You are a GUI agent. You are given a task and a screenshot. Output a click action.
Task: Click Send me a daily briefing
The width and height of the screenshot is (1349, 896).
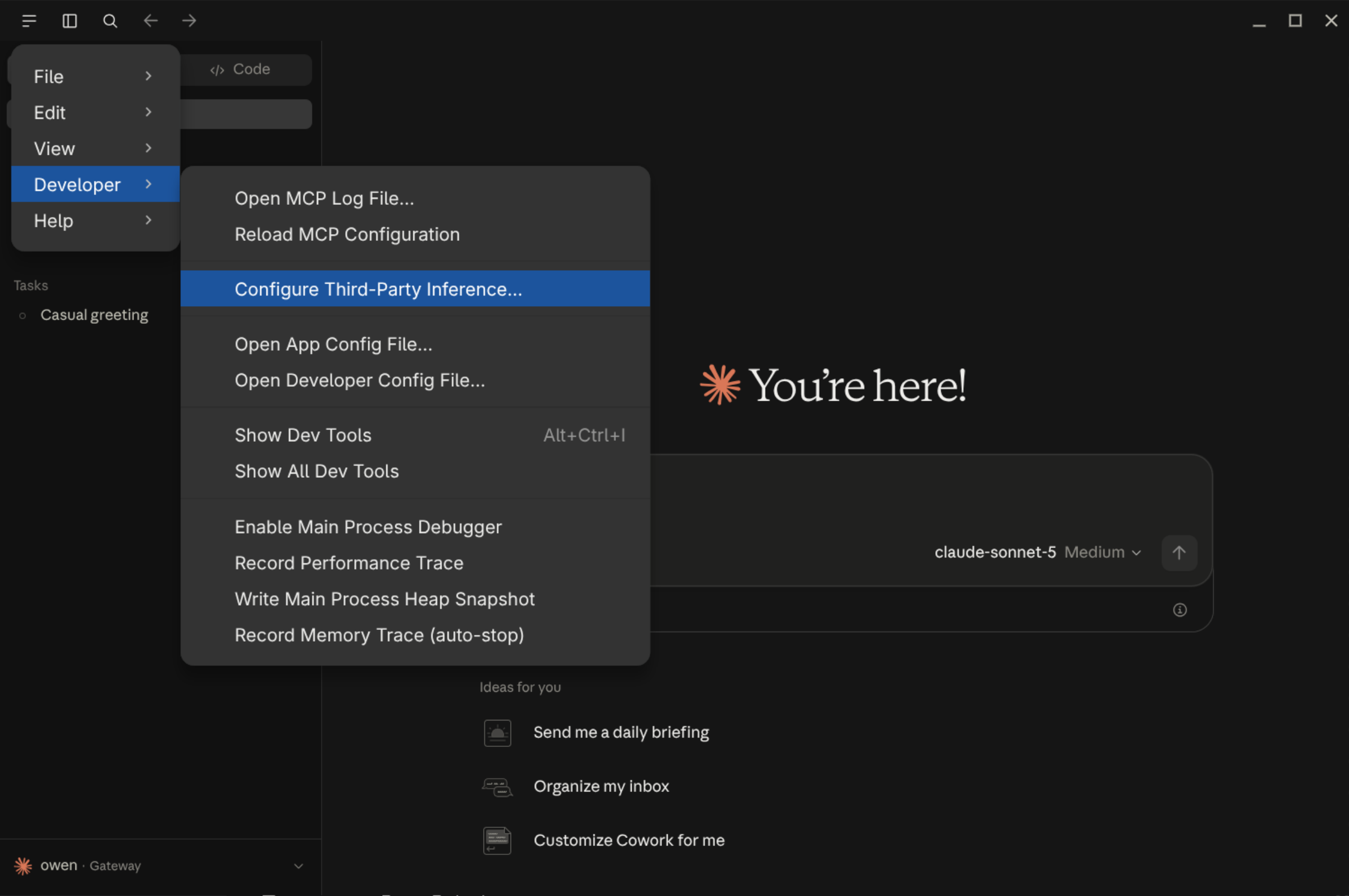[622, 733]
